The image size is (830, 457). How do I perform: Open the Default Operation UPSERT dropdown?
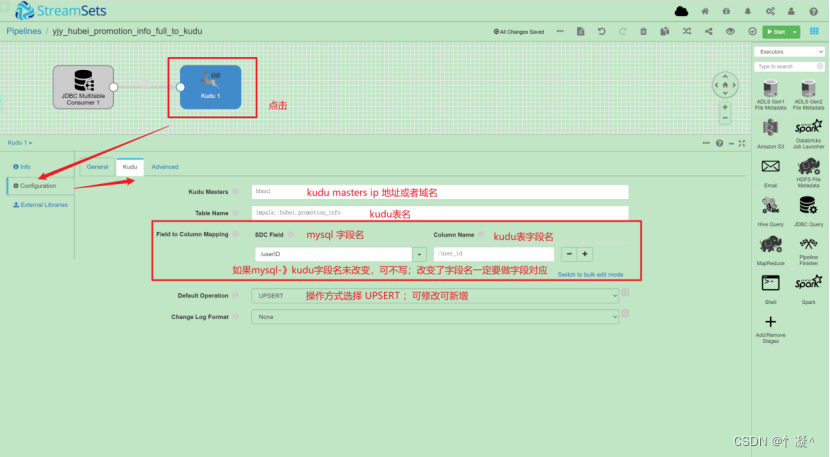point(435,295)
